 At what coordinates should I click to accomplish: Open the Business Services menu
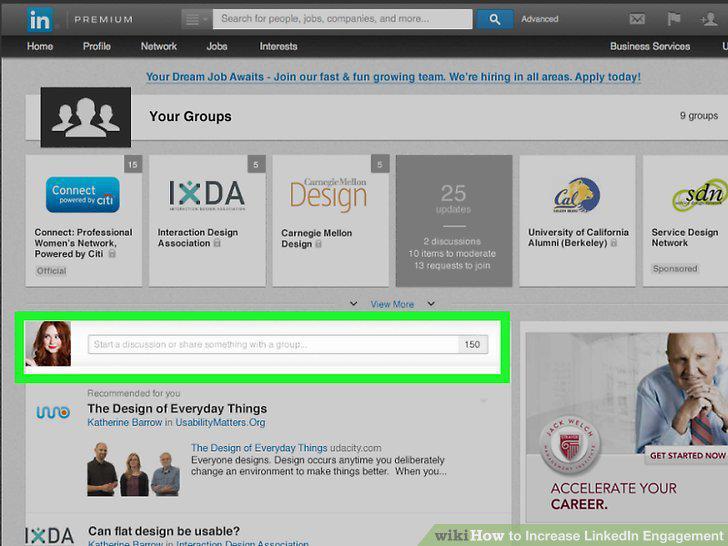650,46
